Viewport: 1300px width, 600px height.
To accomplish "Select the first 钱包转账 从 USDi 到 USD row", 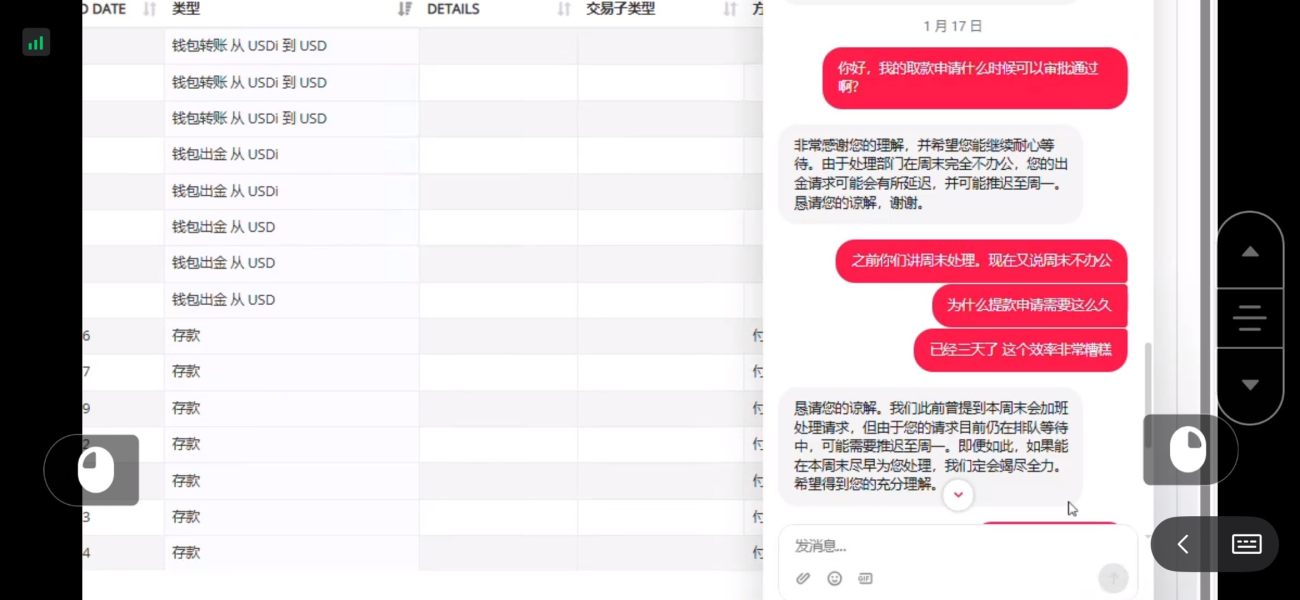I will 422,46.
